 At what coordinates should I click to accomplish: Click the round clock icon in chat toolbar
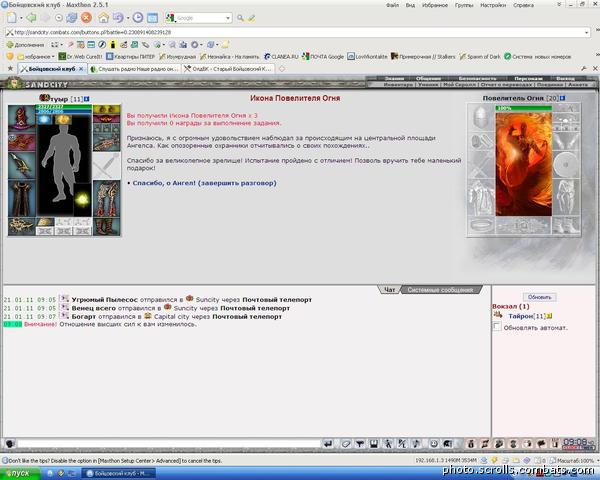(x=434, y=444)
